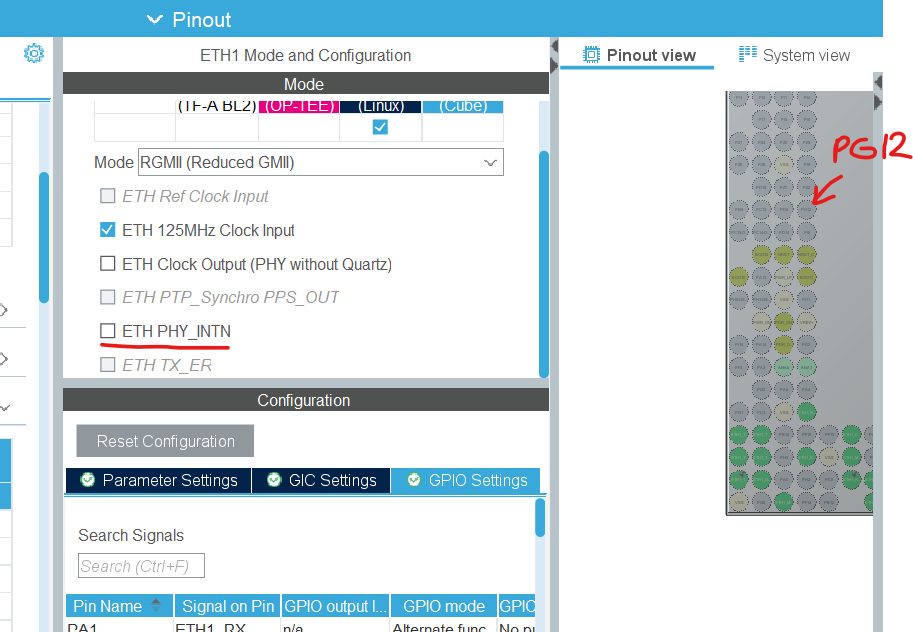The width and height of the screenshot is (913, 632).
Task: Switch to the System view tab
Action: pyautogui.click(x=794, y=55)
